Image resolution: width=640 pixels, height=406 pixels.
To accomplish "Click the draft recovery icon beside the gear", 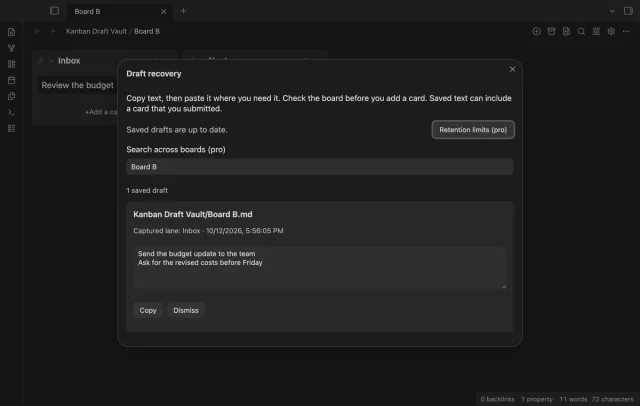I will [x=596, y=31].
